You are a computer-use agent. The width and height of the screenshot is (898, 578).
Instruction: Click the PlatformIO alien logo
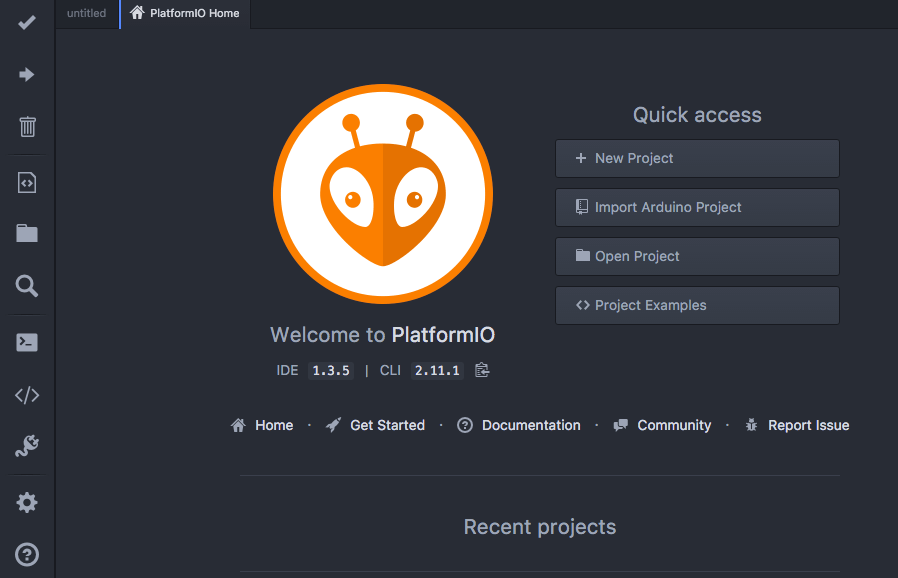pos(383,193)
